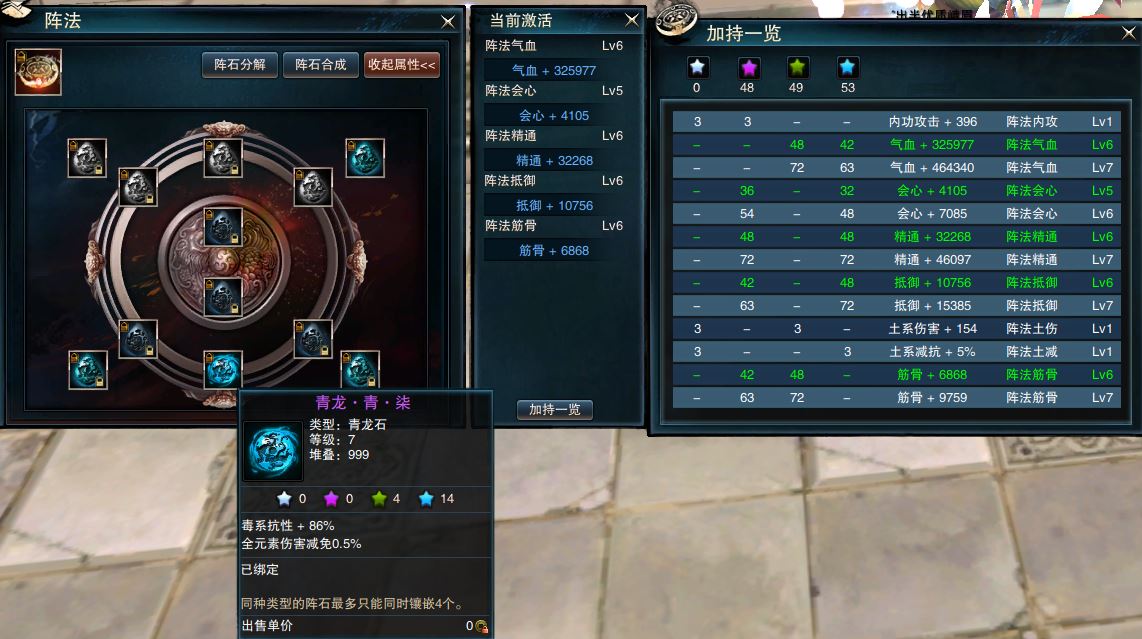Select the 土系减抗 + 5% row
The image size is (1142, 639).
(896, 352)
